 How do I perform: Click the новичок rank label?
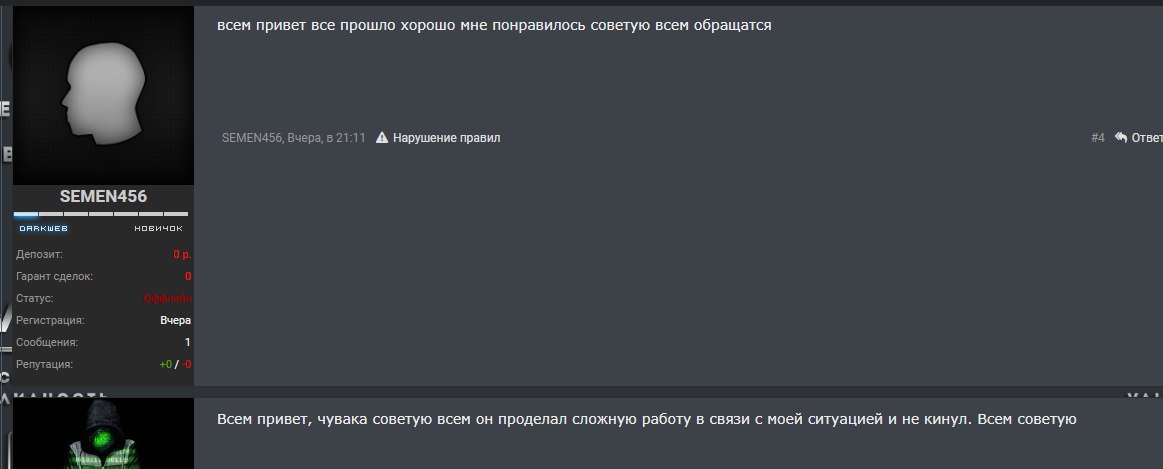pos(158,229)
